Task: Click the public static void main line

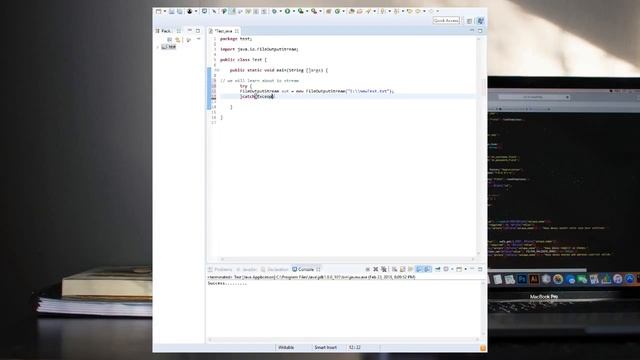Action: click(279, 70)
